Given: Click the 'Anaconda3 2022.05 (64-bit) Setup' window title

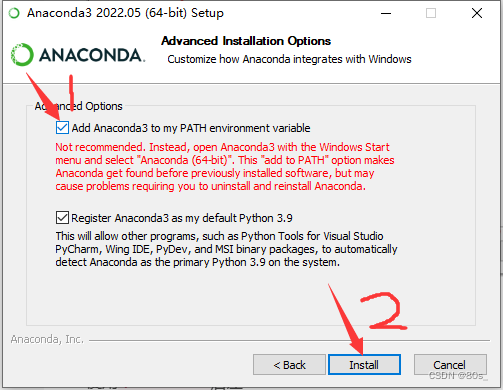Looking at the screenshot, I should click(x=125, y=13).
